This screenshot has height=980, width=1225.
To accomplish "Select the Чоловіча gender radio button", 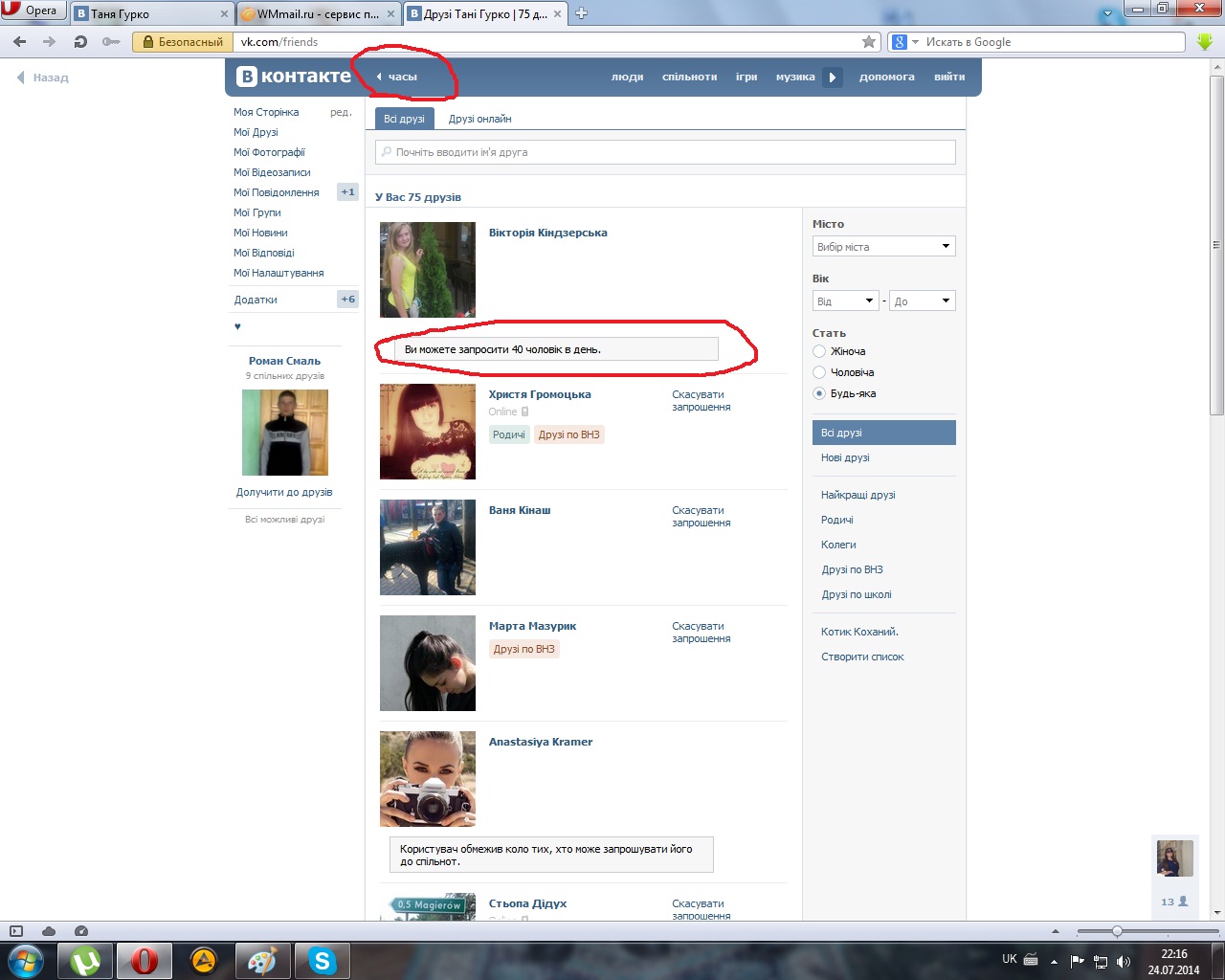I will pyautogui.click(x=819, y=372).
